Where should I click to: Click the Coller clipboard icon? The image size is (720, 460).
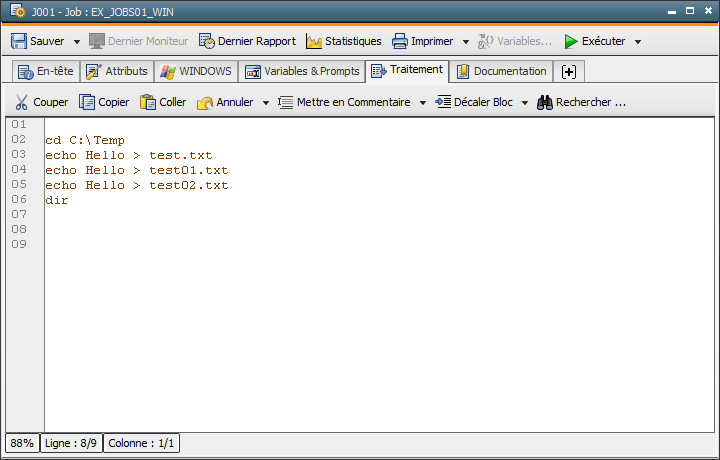tap(147, 102)
